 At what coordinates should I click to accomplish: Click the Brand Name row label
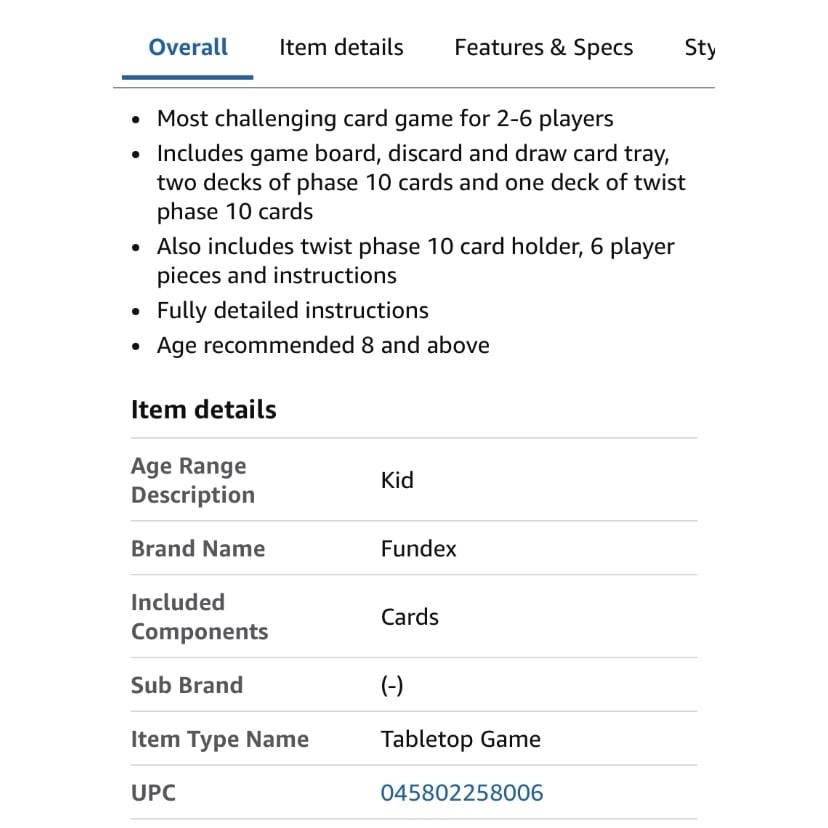click(x=198, y=548)
